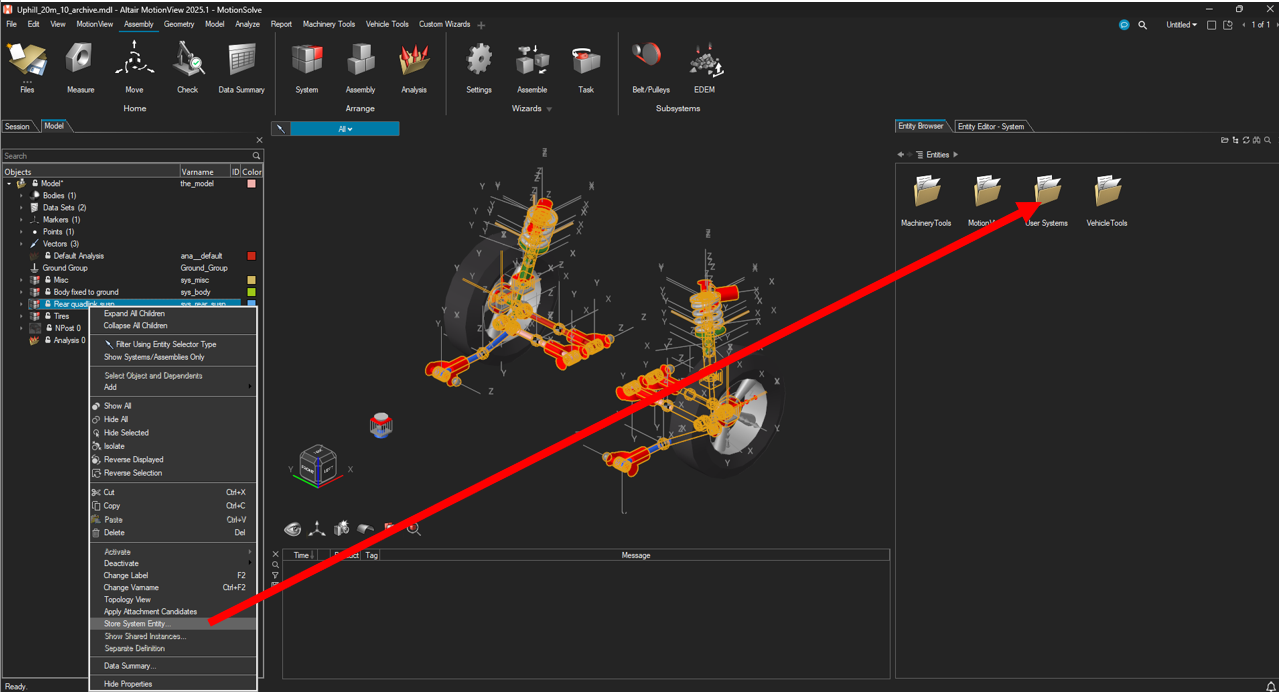Close the model browser panel with X
The width and height of the screenshot is (1279, 692).
(x=259, y=140)
